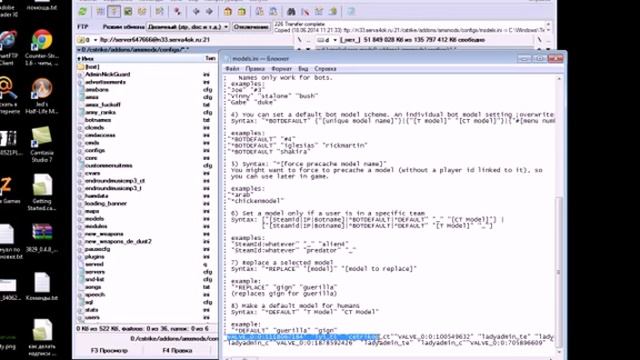The height and width of the screenshot is (360, 640).
Task: Select the cmdaccess file row
Action: click(x=147, y=135)
